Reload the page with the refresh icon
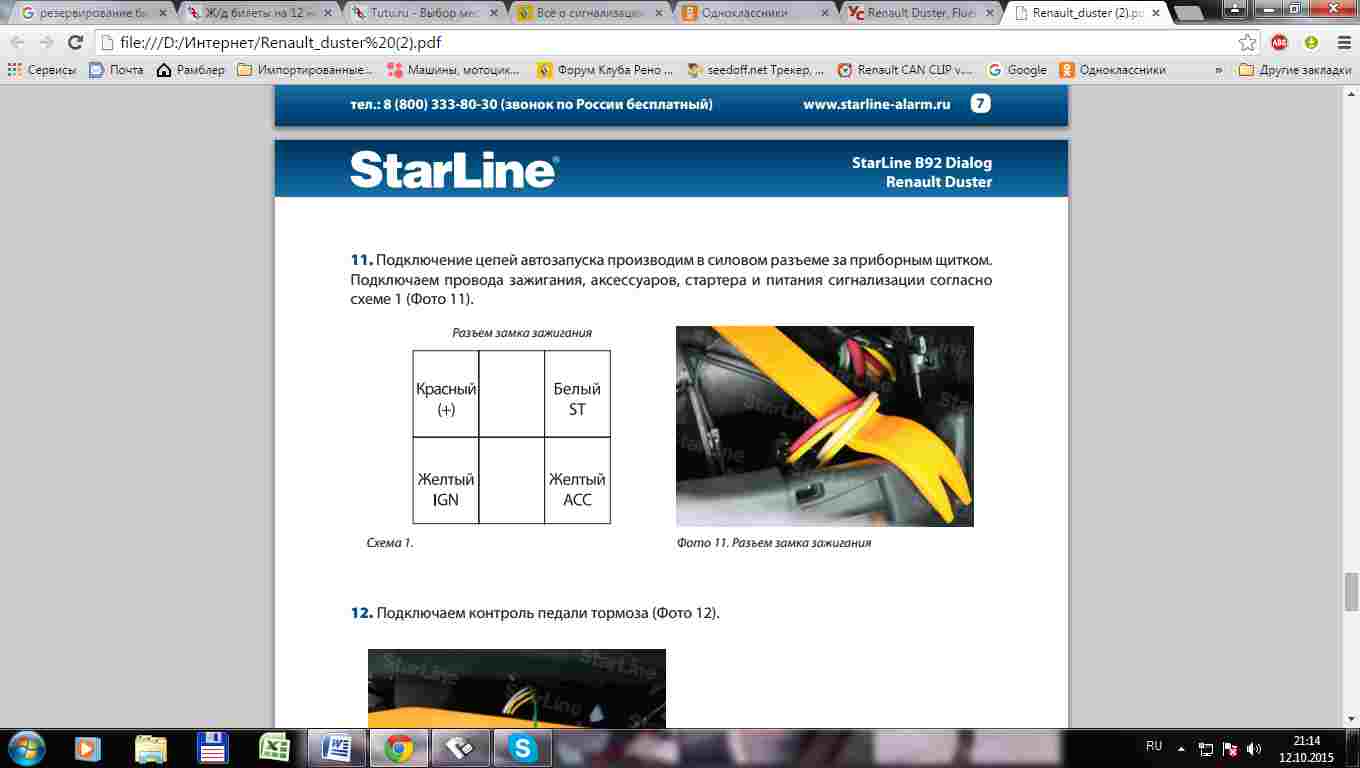 click(x=75, y=43)
